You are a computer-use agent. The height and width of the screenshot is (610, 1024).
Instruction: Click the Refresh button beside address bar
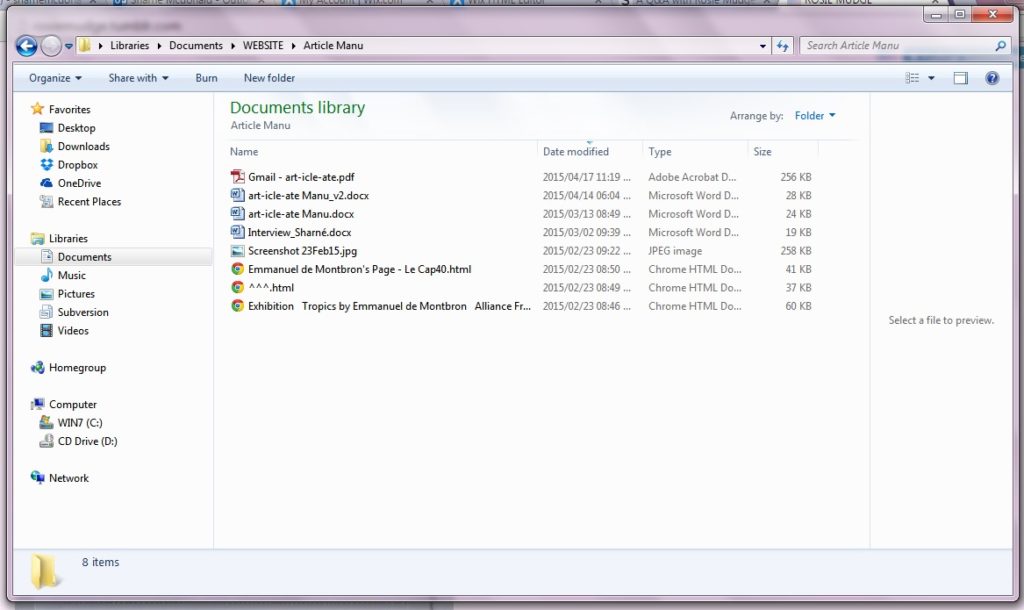pos(782,46)
